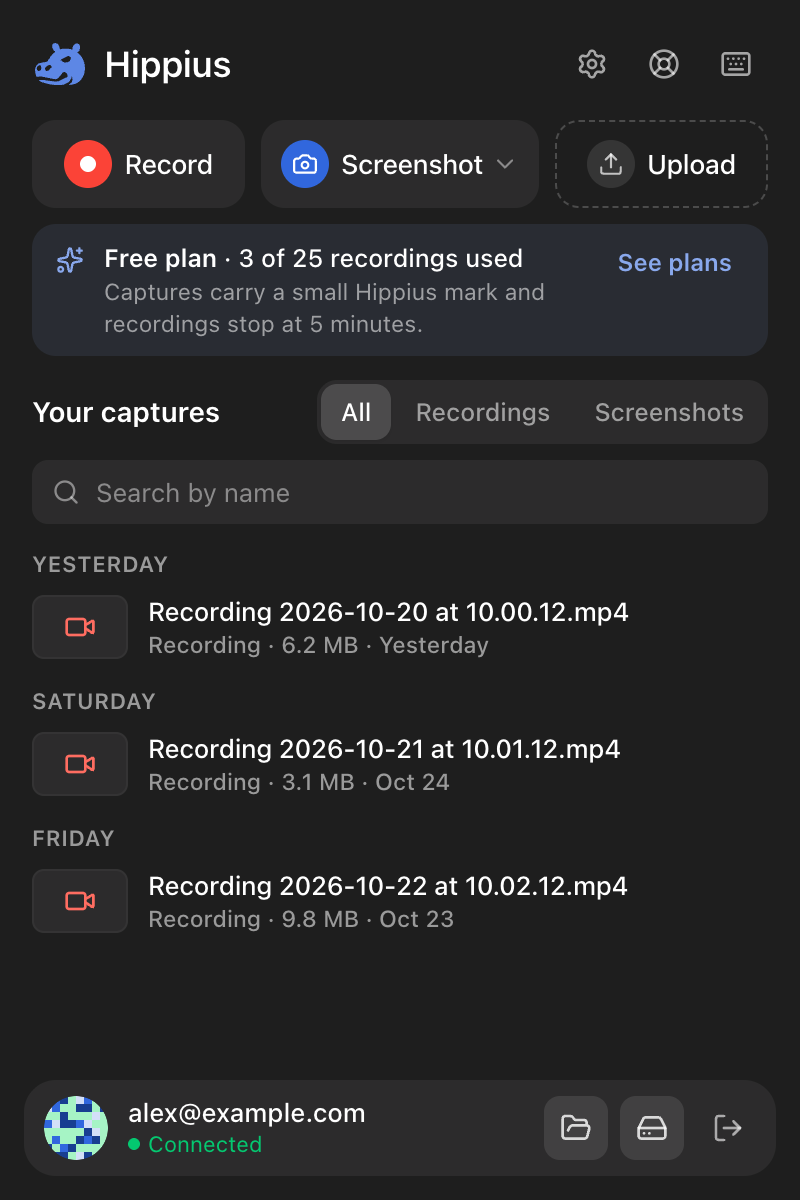This screenshot has height=1200, width=800.
Task: Click 'Recording · 6.2 MB · Yesterday' details
Action: click(x=318, y=645)
